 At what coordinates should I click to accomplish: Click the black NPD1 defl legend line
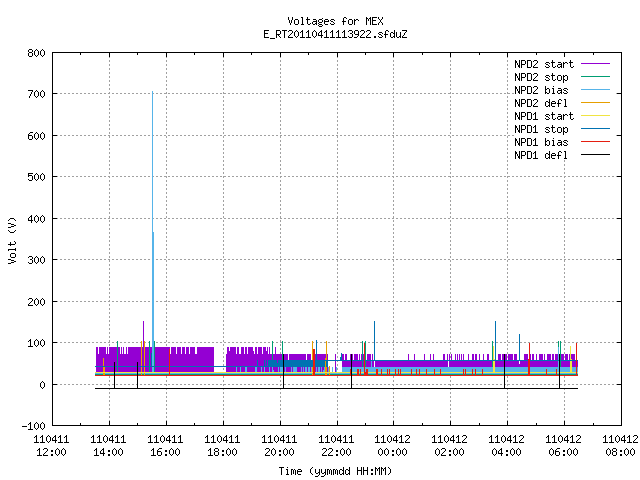click(x=595, y=155)
